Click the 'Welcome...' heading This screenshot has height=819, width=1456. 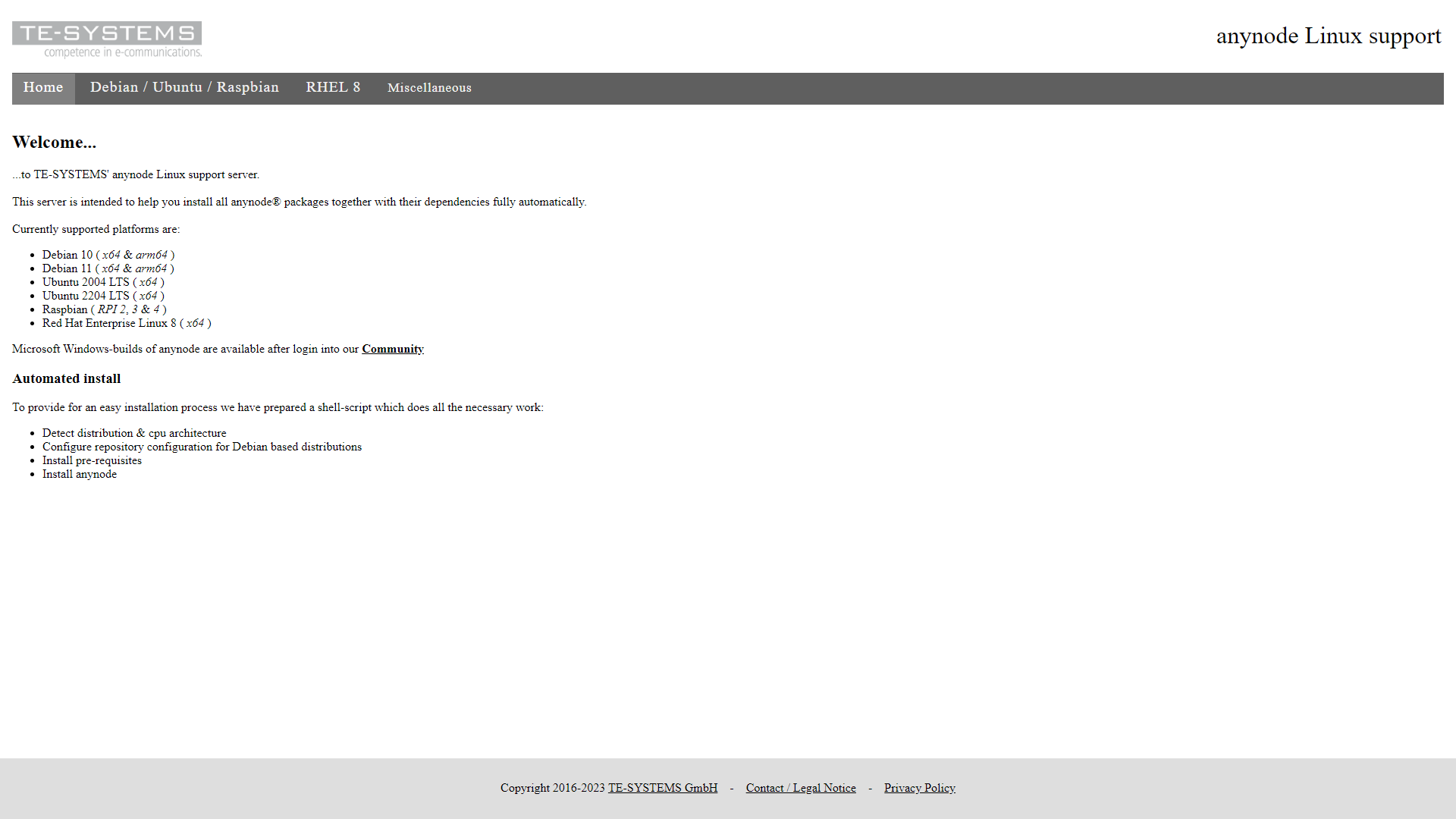[54, 143]
